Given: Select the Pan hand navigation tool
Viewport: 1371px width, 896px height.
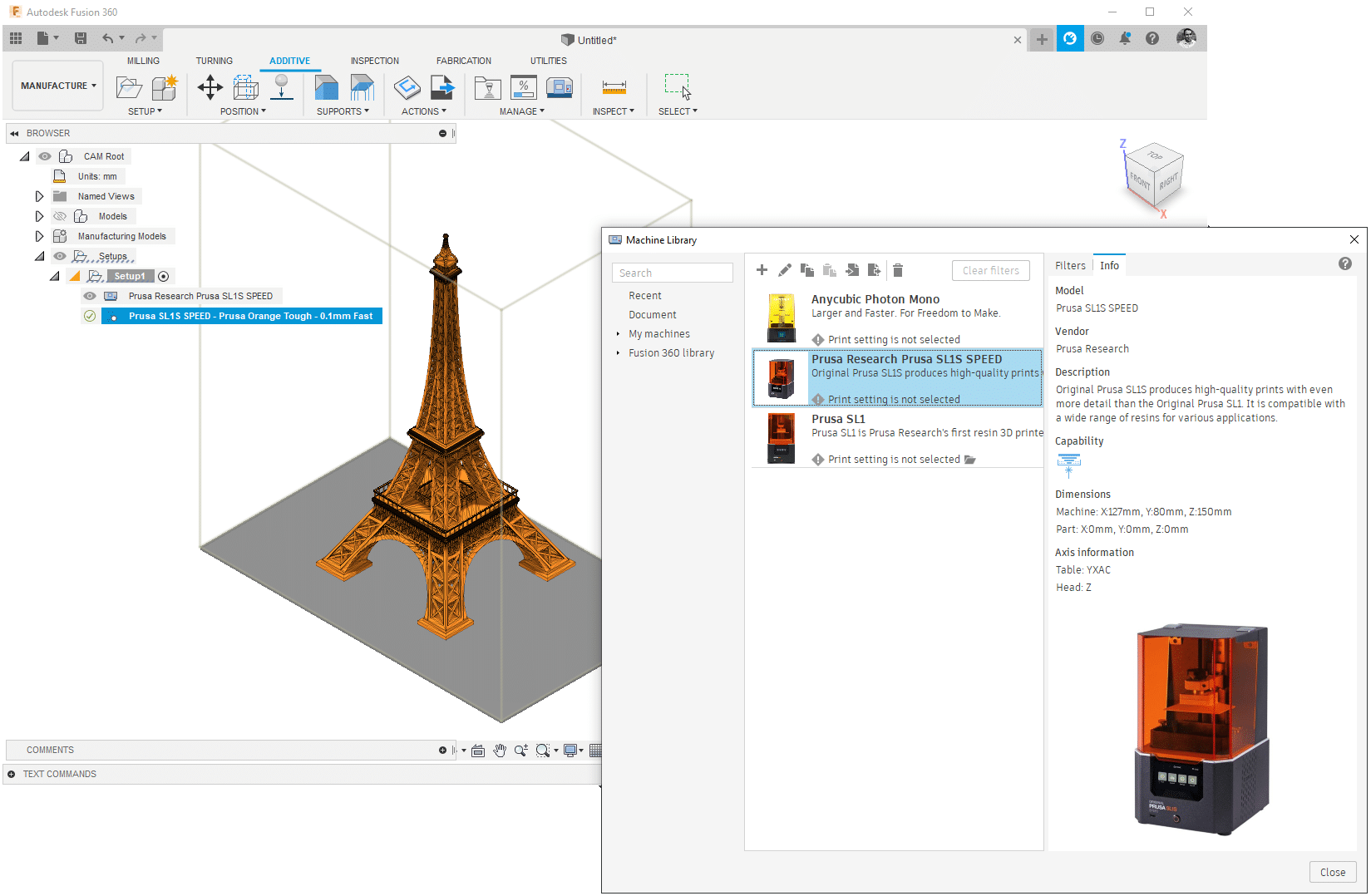Looking at the screenshot, I should (500, 751).
